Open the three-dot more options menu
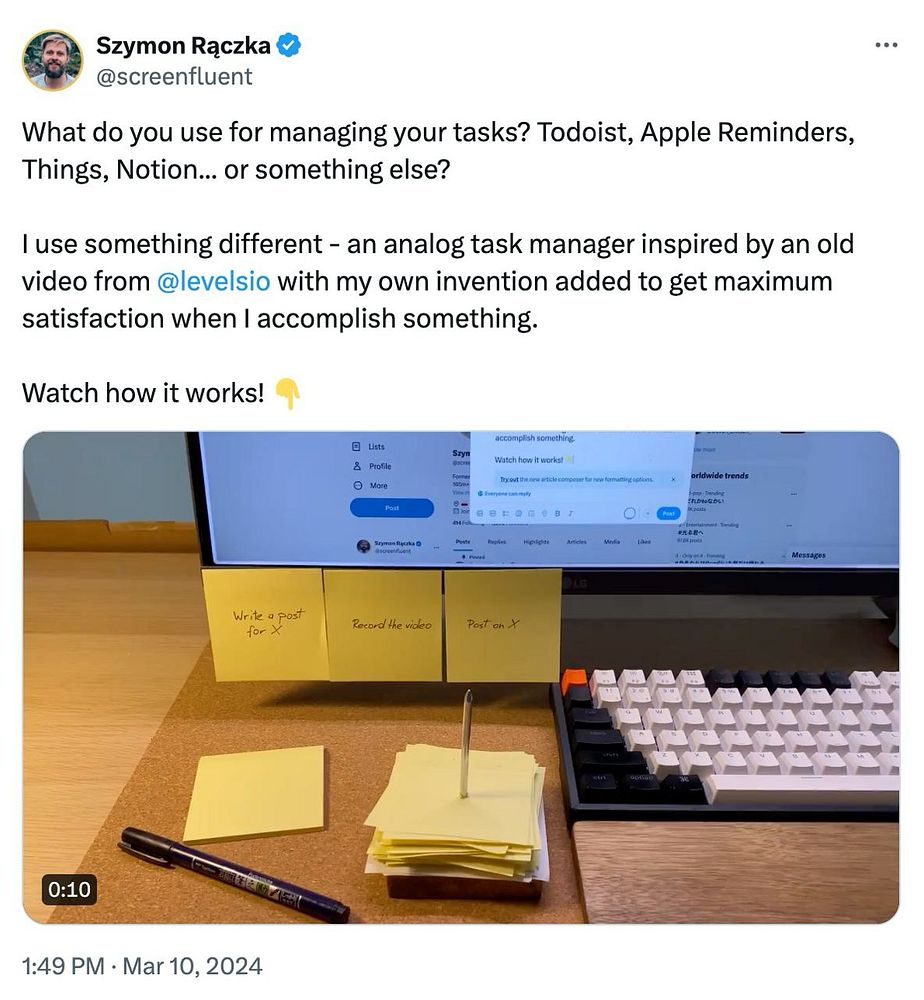The height and width of the screenshot is (1000, 924). 886,45
